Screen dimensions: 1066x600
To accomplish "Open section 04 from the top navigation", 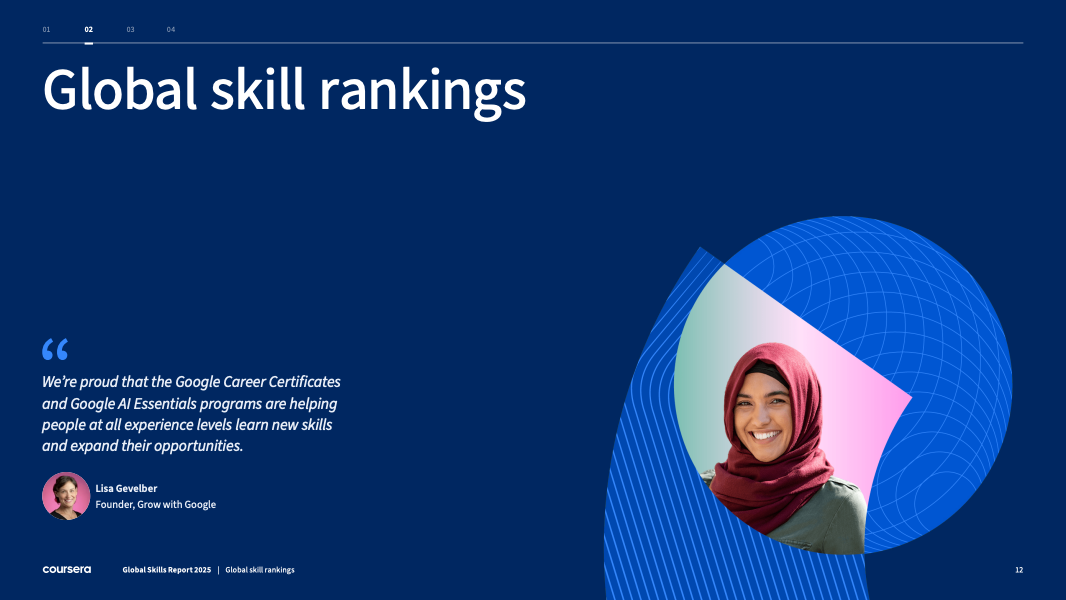I will point(171,30).
